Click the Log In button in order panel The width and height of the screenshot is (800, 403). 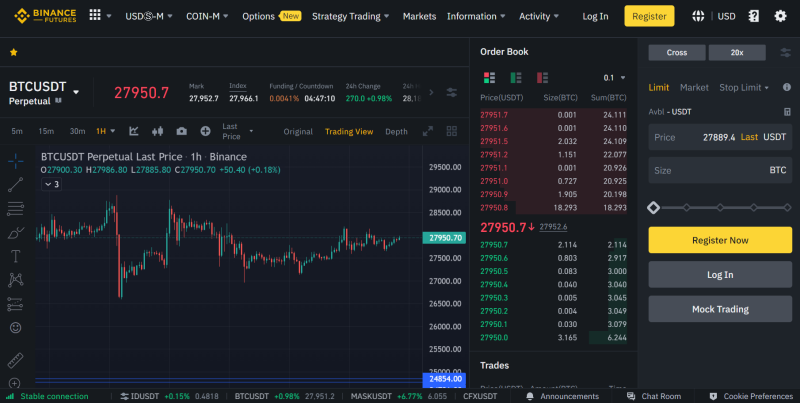[x=720, y=274]
